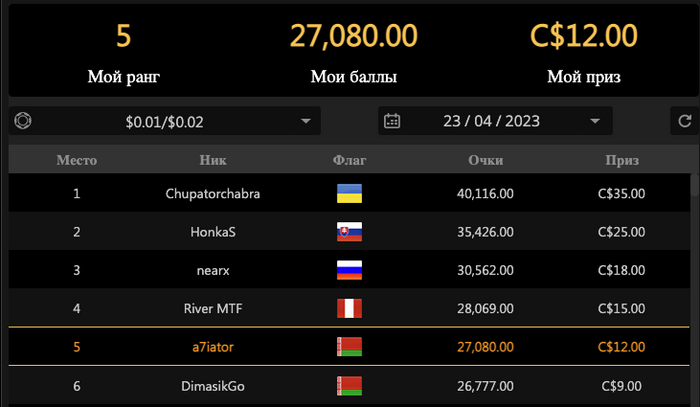Select player Chupatorchabra in the leaderboard
Viewport: 700px width, 407px height.
212,194
